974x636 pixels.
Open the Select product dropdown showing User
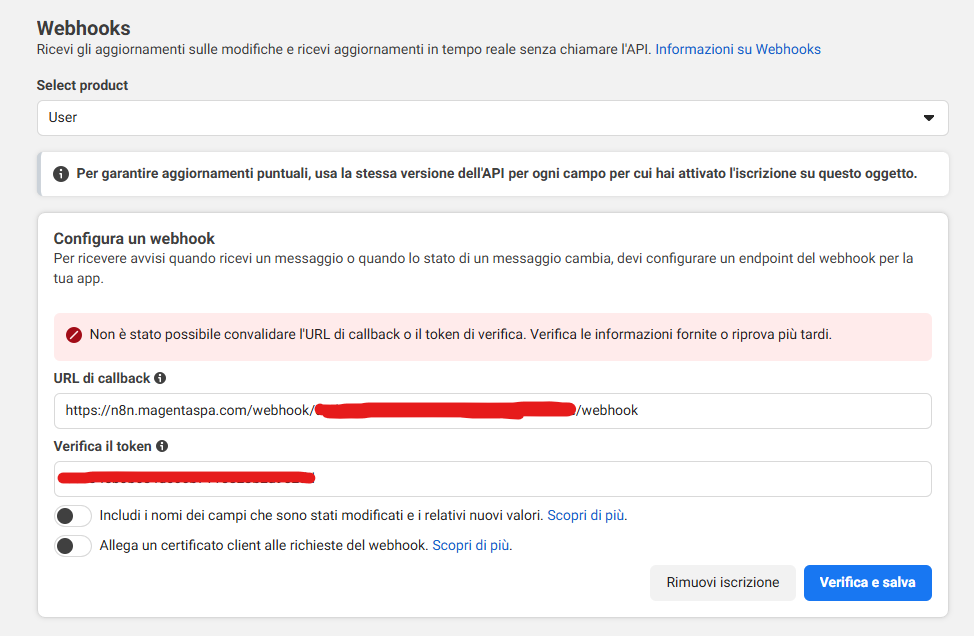(x=492, y=118)
